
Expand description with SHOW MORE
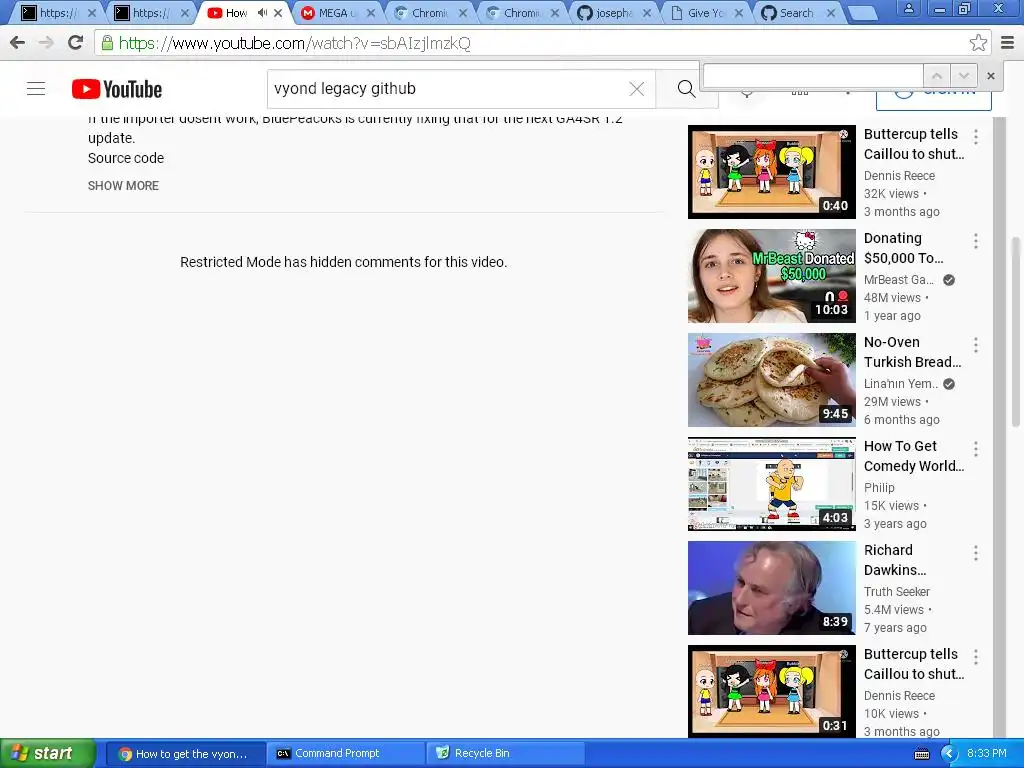point(123,185)
